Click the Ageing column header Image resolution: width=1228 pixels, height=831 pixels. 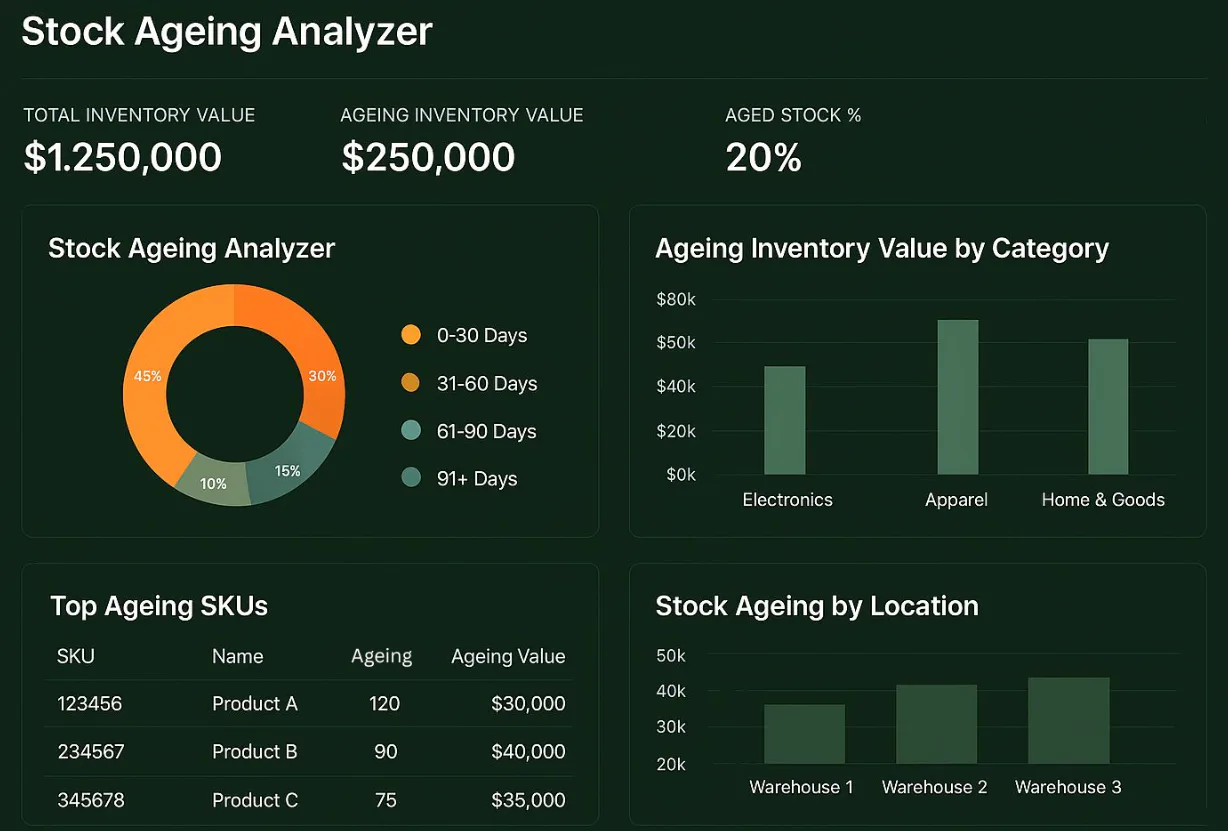point(382,657)
